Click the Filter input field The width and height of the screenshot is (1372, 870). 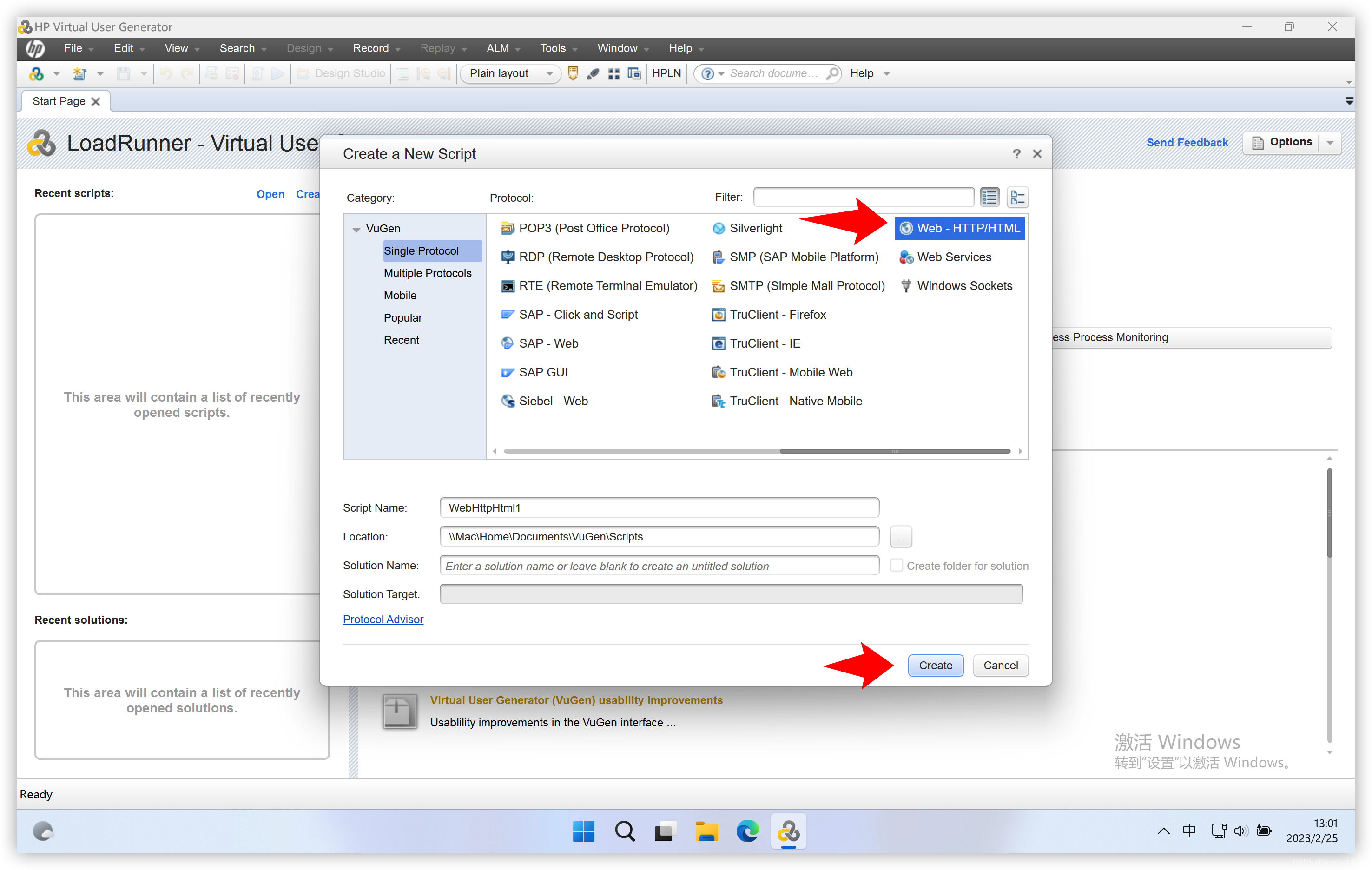pyautogui.click(x=863, y=197)
